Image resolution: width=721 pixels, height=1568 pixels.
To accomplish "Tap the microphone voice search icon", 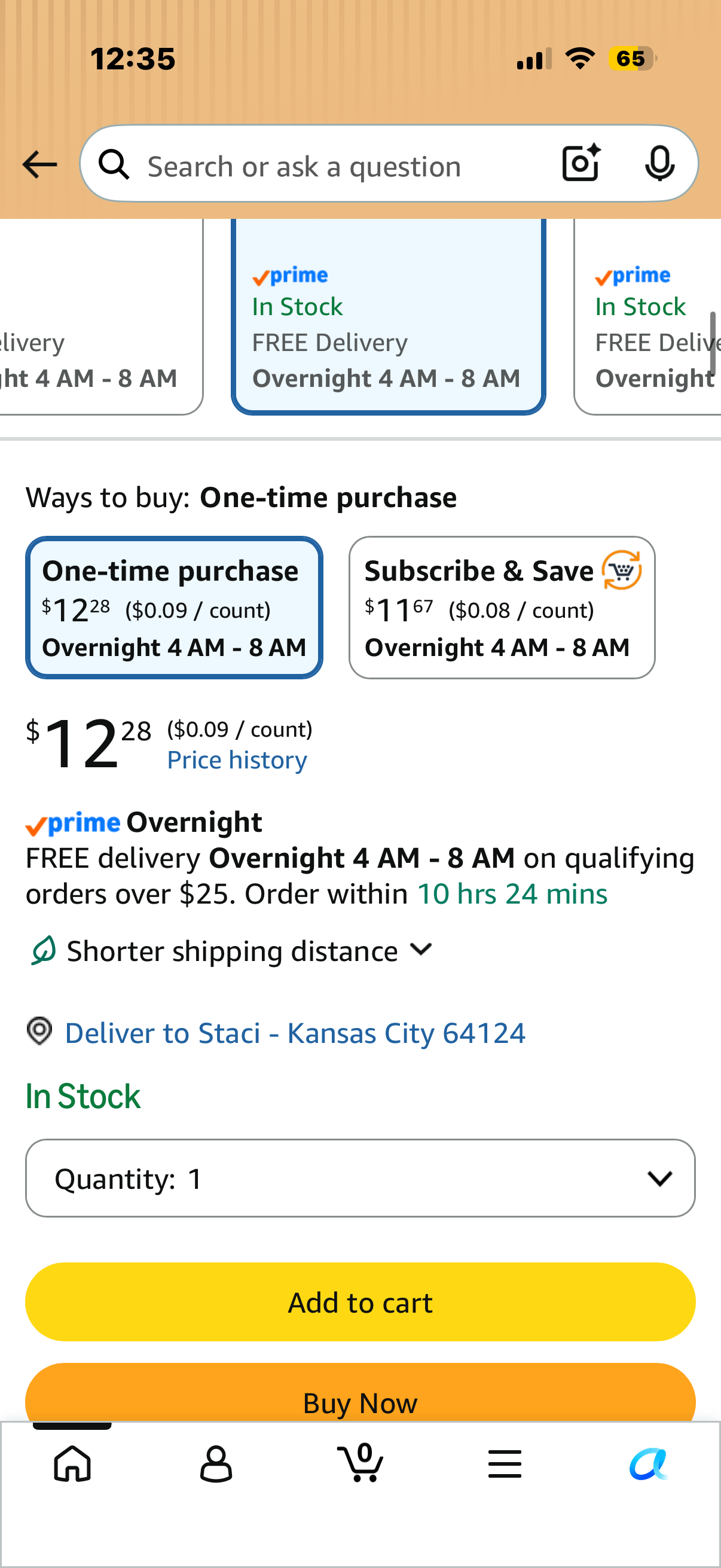I will tap(659, 164).
